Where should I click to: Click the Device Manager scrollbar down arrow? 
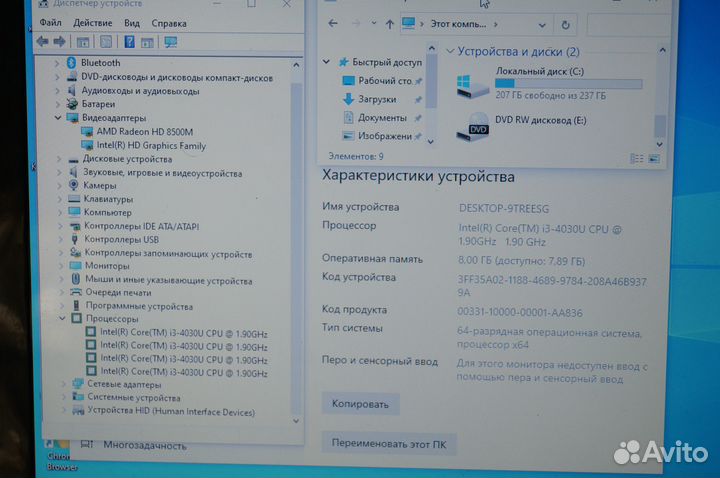pos(296,420)
